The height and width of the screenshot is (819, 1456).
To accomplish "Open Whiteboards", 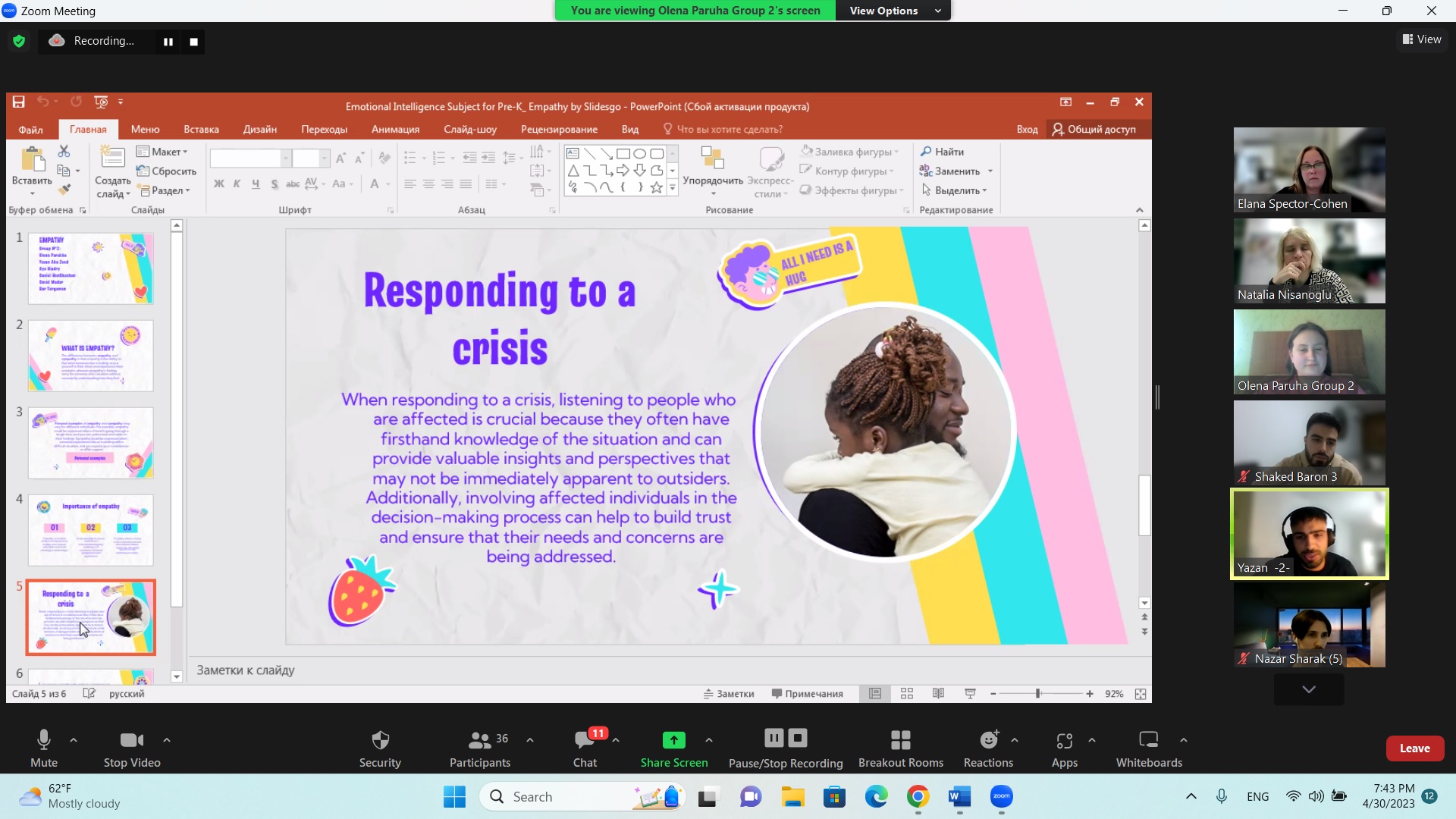I will 1149,748.
